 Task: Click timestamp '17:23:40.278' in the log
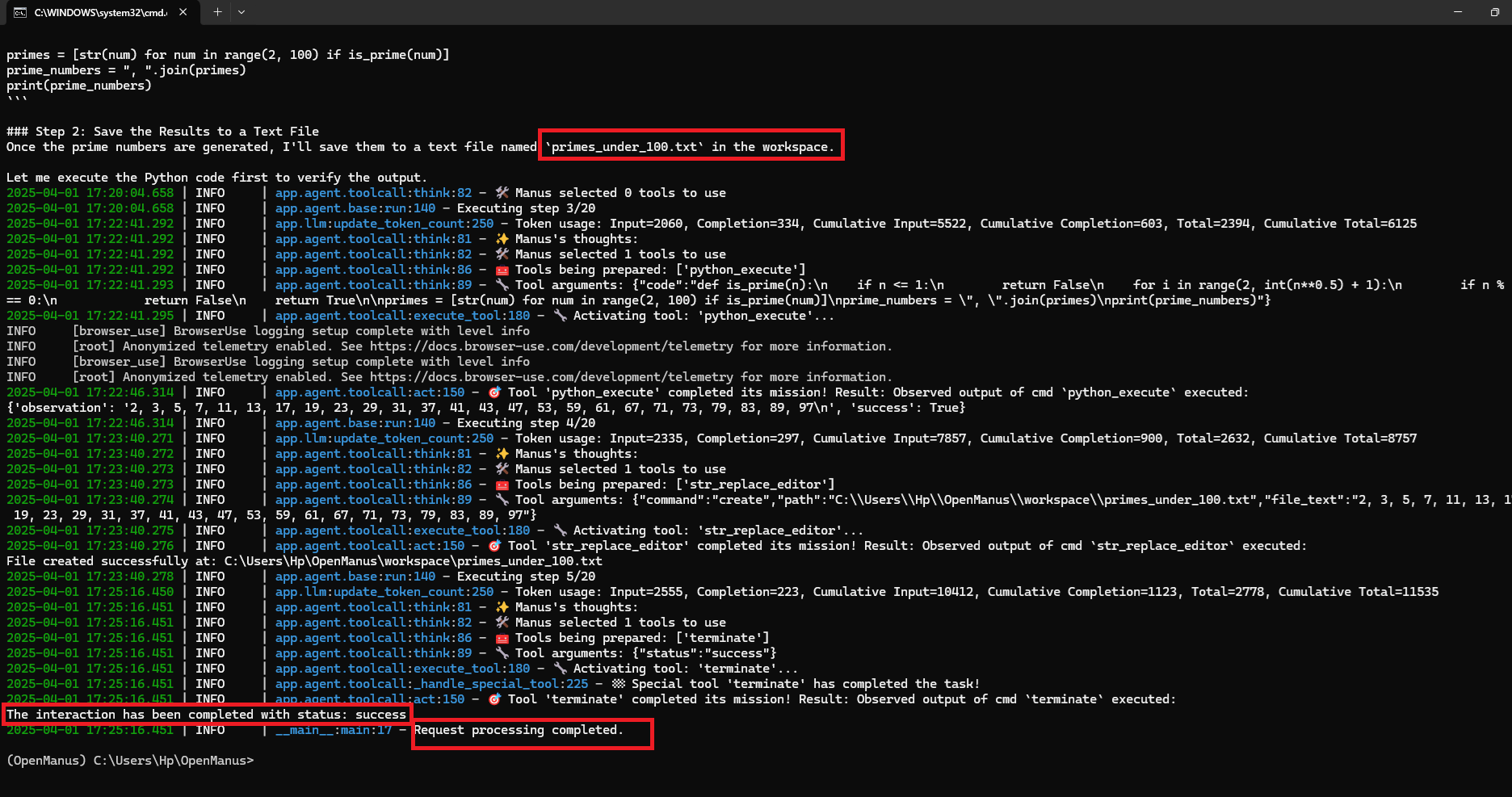pos(129,577)
